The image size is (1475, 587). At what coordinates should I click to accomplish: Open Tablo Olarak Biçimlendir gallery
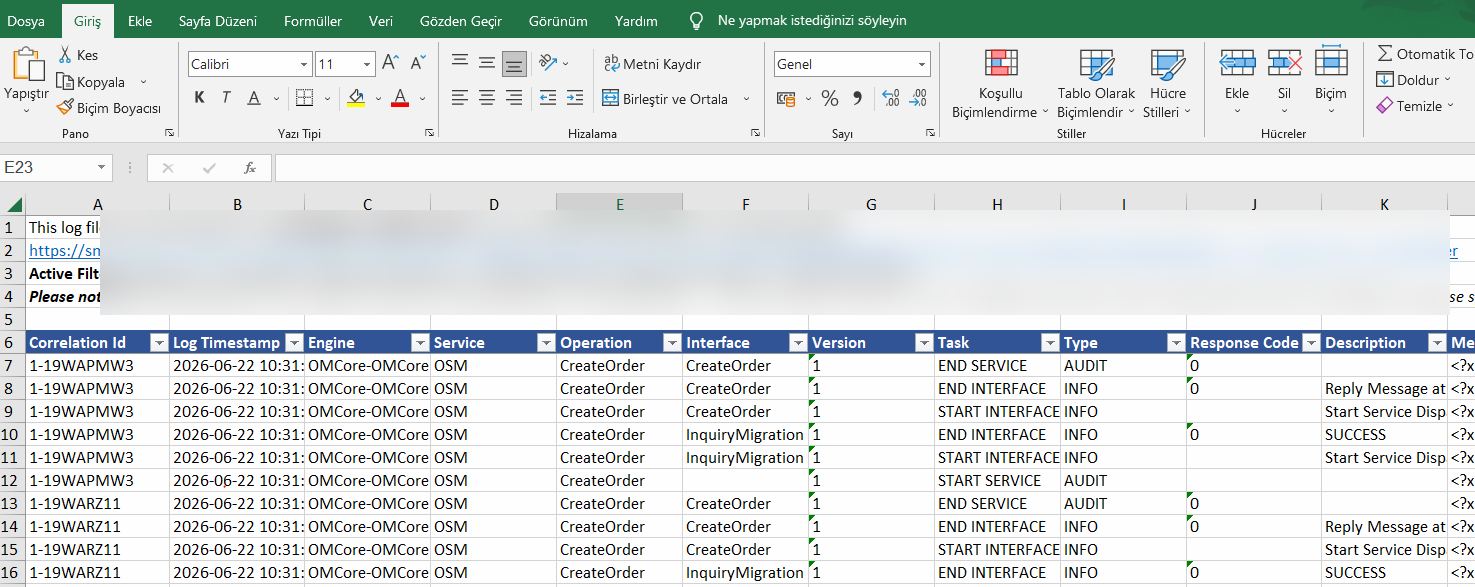coord(1097,83)
